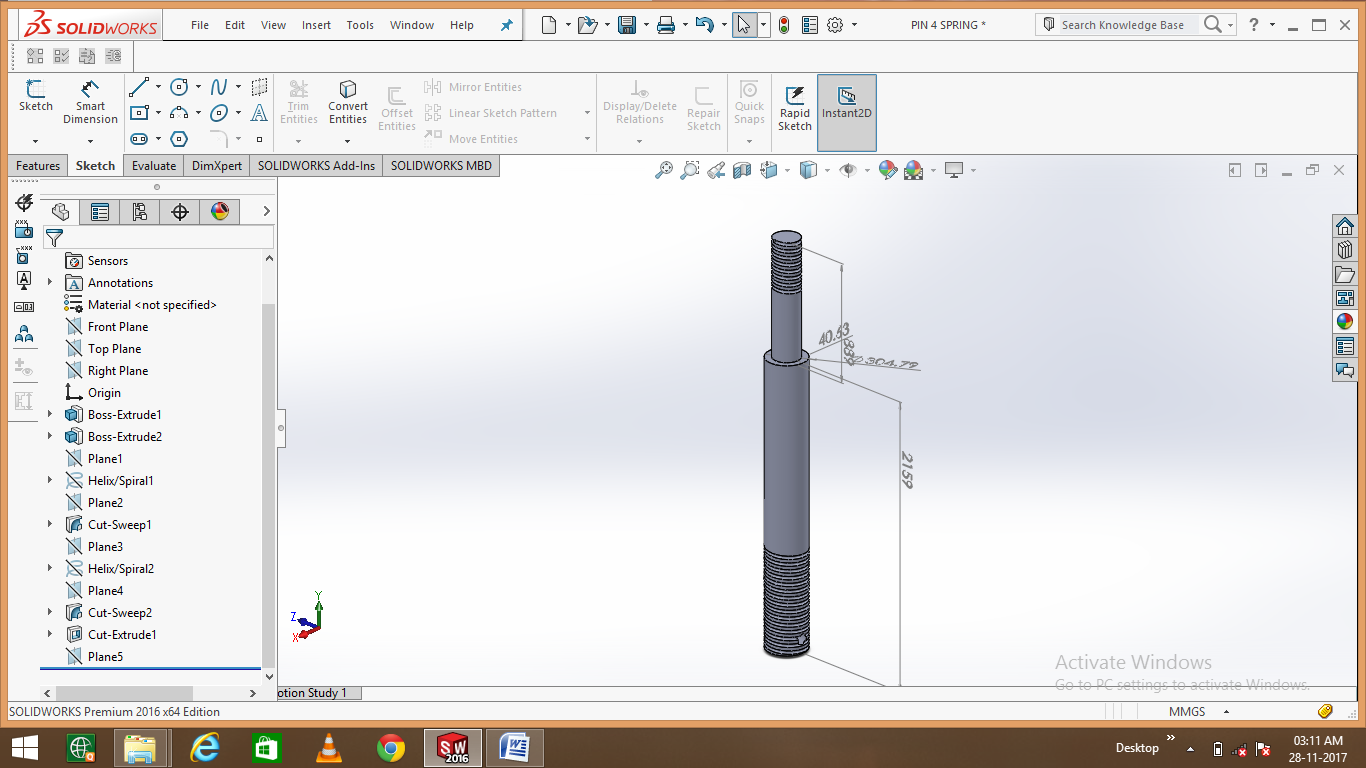This screenshot has height=768, width=1366.
Task: Switch to the Features tab
Action: (x=37, y=166)
